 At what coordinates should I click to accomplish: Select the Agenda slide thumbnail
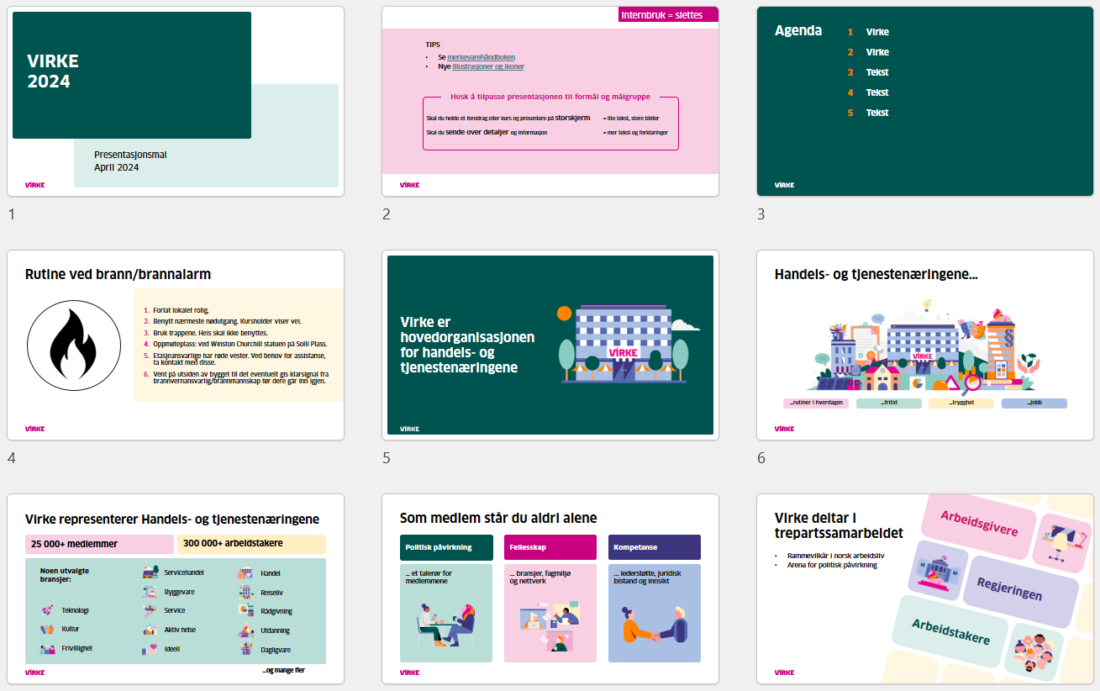coord(925,102)
